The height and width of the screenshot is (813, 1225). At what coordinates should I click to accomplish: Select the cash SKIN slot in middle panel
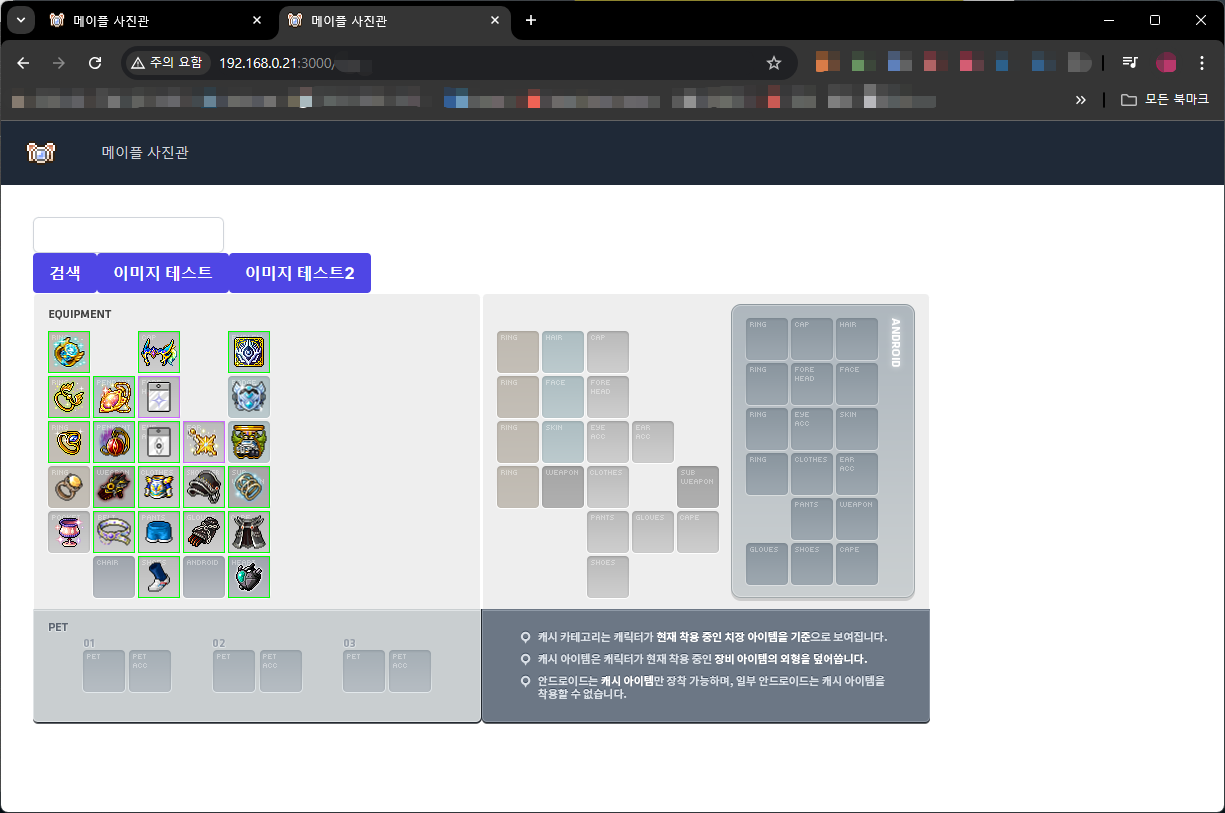click(x=563, y=442)
